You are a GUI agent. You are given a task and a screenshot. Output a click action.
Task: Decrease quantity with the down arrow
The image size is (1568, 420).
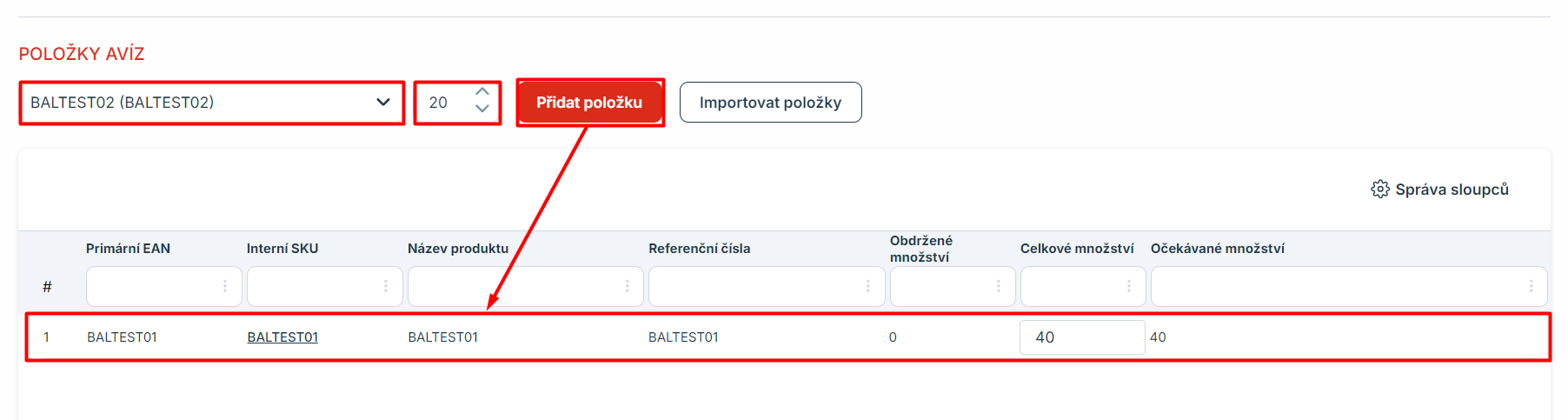[x=482, y=110]
